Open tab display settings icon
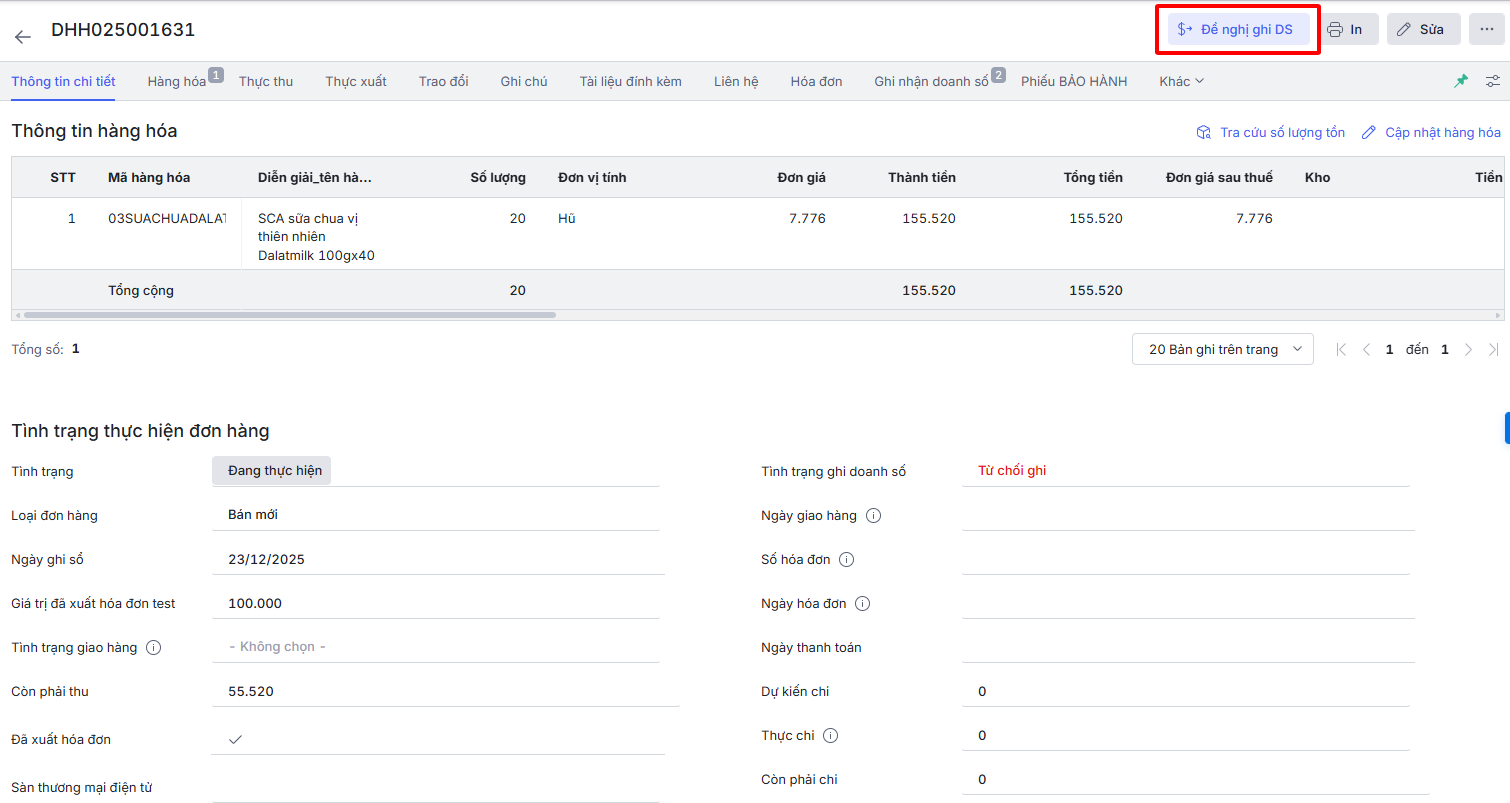The height and width of the screenshot is (803, 1510). point(1493,81)
